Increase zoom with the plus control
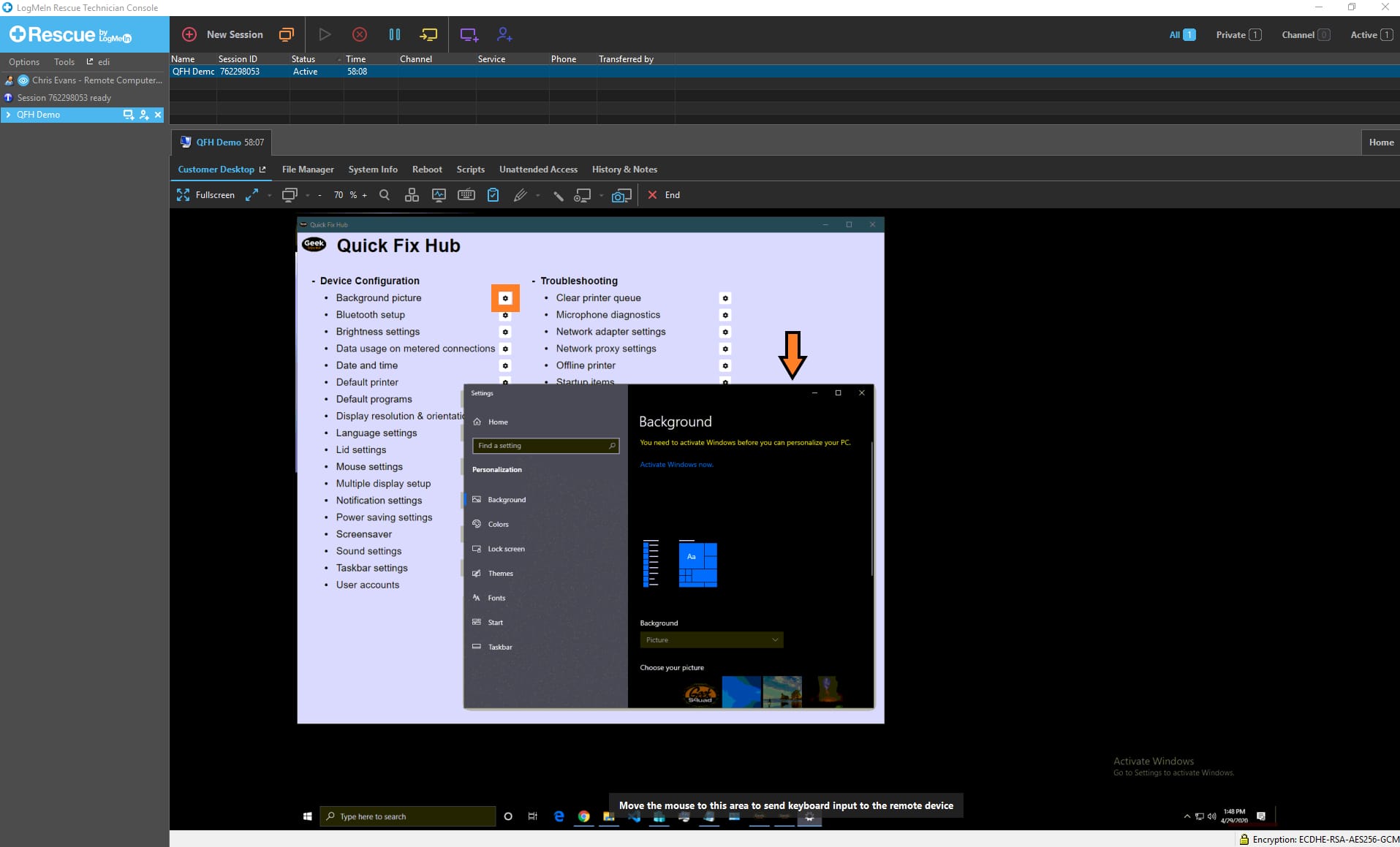The image size is (1400, 847). click(x=365, y=195)
